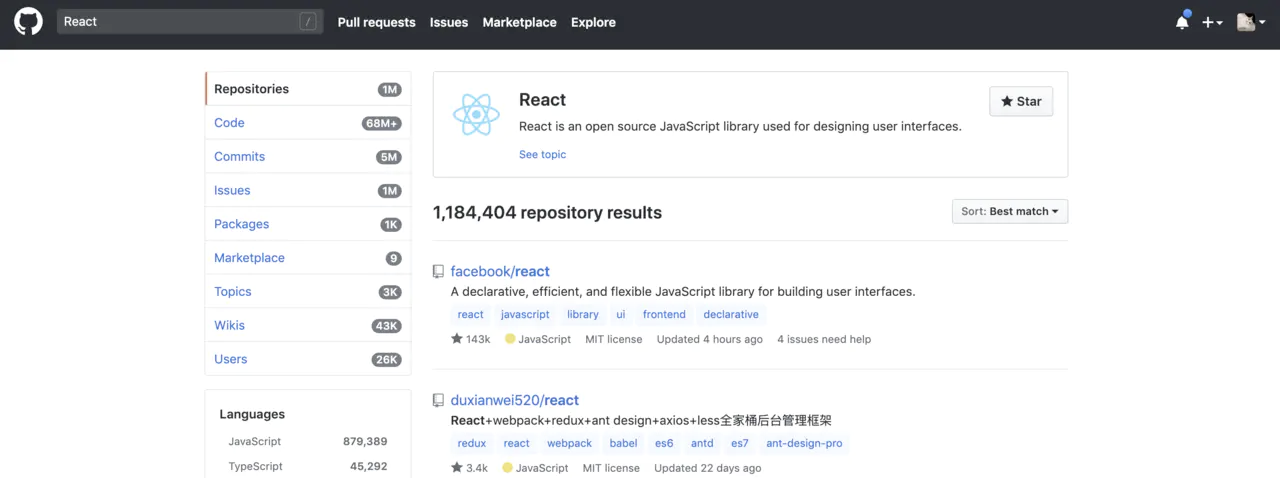1280x478 pixels.
Task: Select the Packages results filter
Action: (x=308, y=224)
